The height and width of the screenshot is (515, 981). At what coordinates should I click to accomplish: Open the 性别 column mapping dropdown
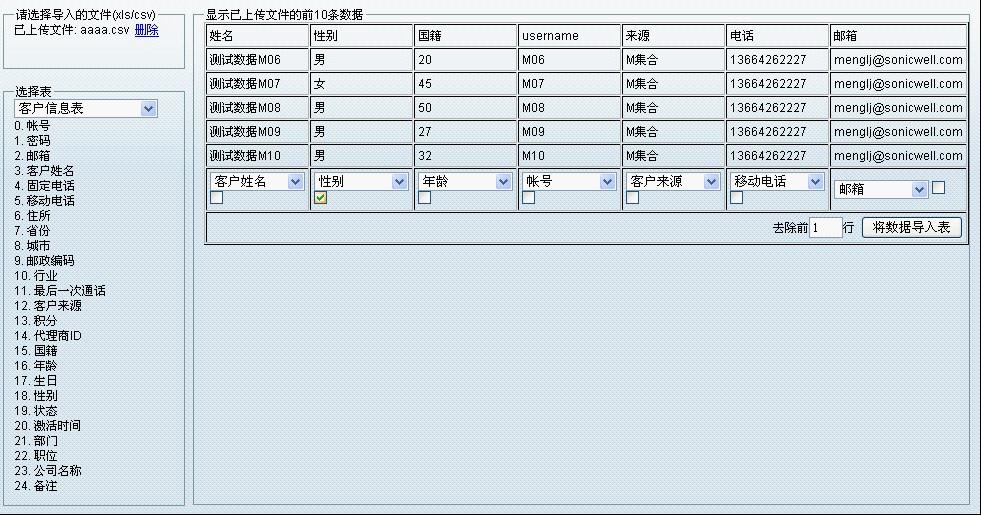(361, 181)
